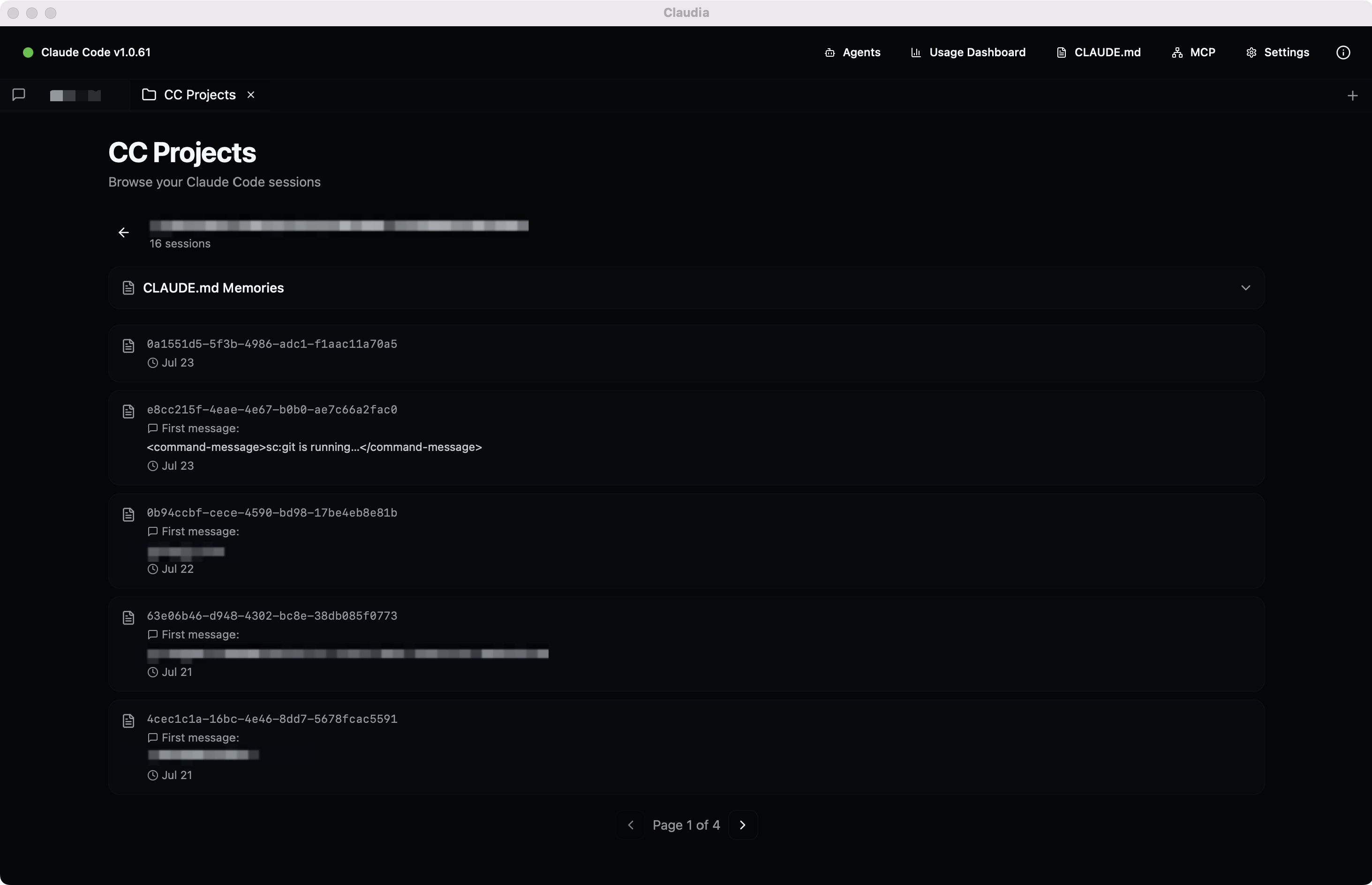The image size is (1372, 885).
Task: Open the CLAUDE.md editor from top bar
Action: click(x=1099, y=52)
